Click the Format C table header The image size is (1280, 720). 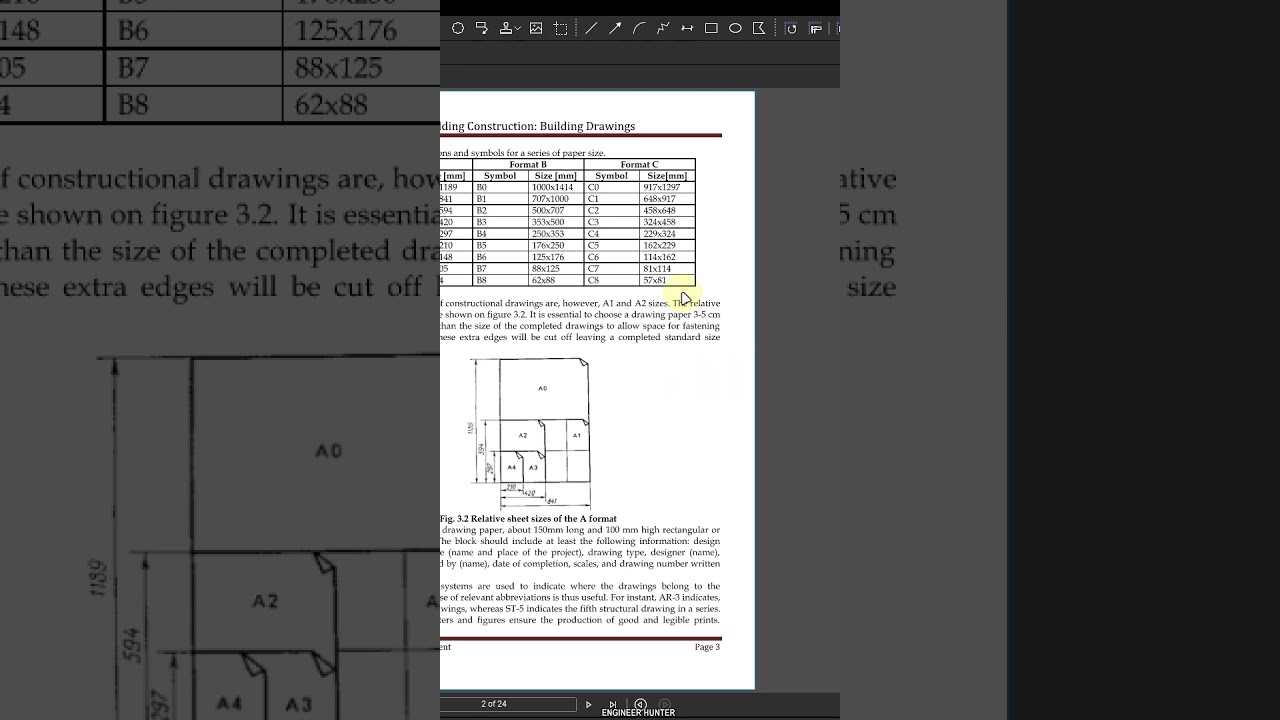coord(640,165)
